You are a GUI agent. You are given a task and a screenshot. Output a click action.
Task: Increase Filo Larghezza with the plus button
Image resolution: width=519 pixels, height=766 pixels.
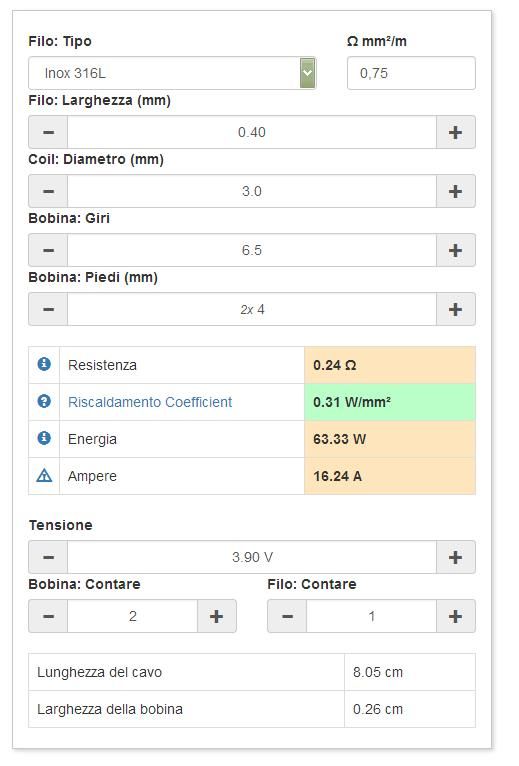pyautogui.click(x=455, y=132)
